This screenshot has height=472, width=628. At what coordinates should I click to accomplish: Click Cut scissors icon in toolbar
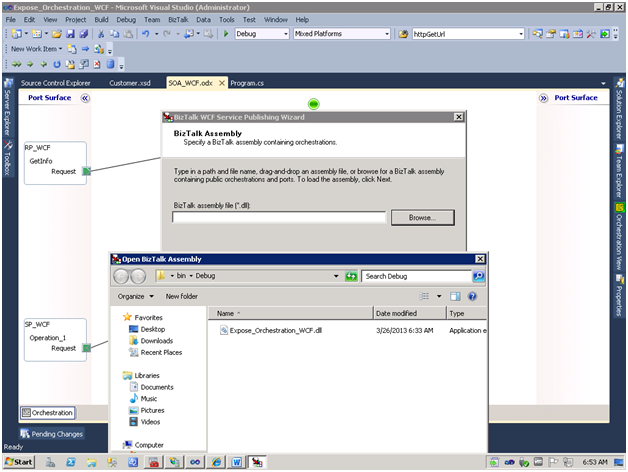click(x=101, y=34)
